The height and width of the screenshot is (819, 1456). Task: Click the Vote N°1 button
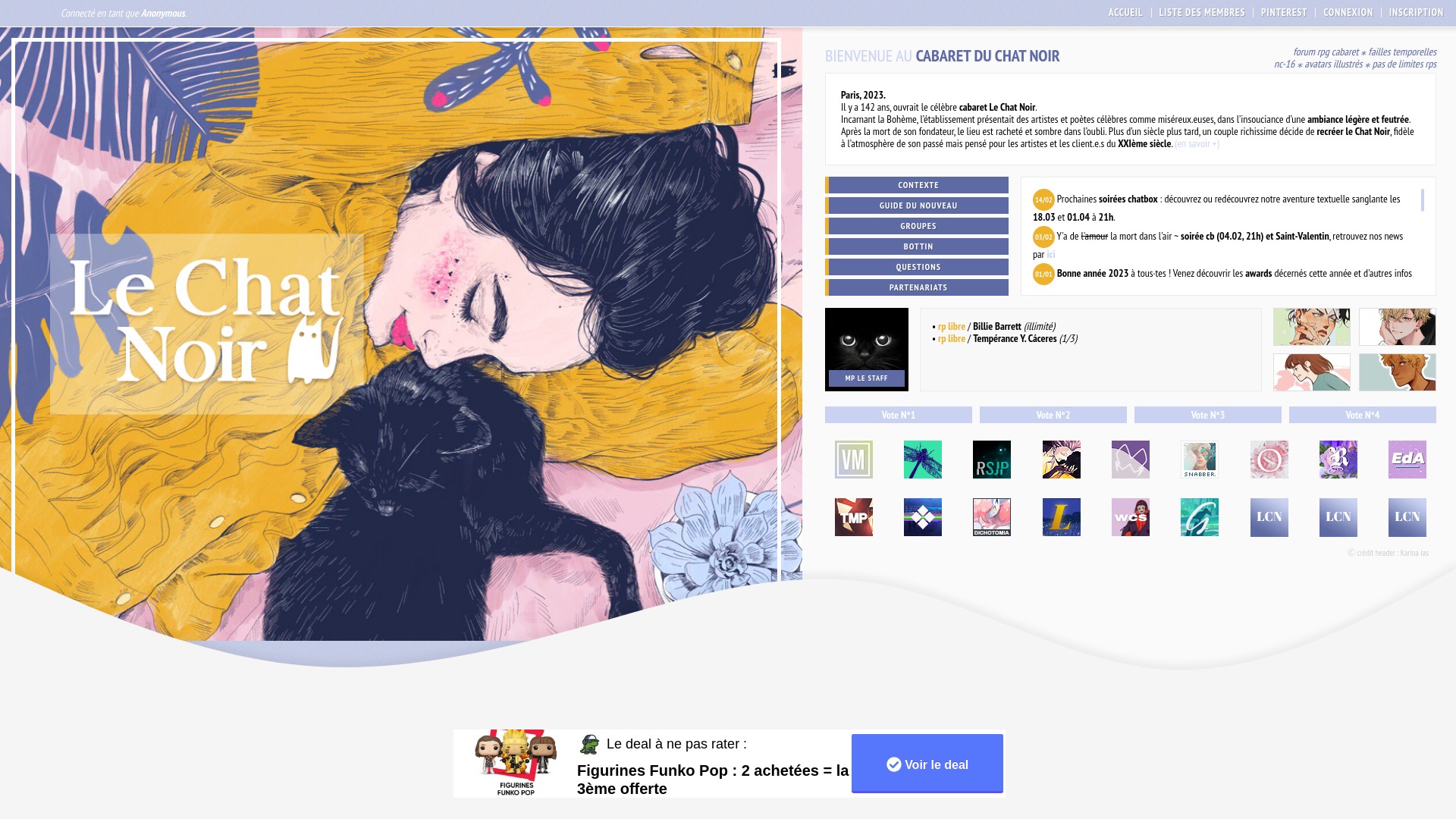pyautogui.click(x=898, y=415)
